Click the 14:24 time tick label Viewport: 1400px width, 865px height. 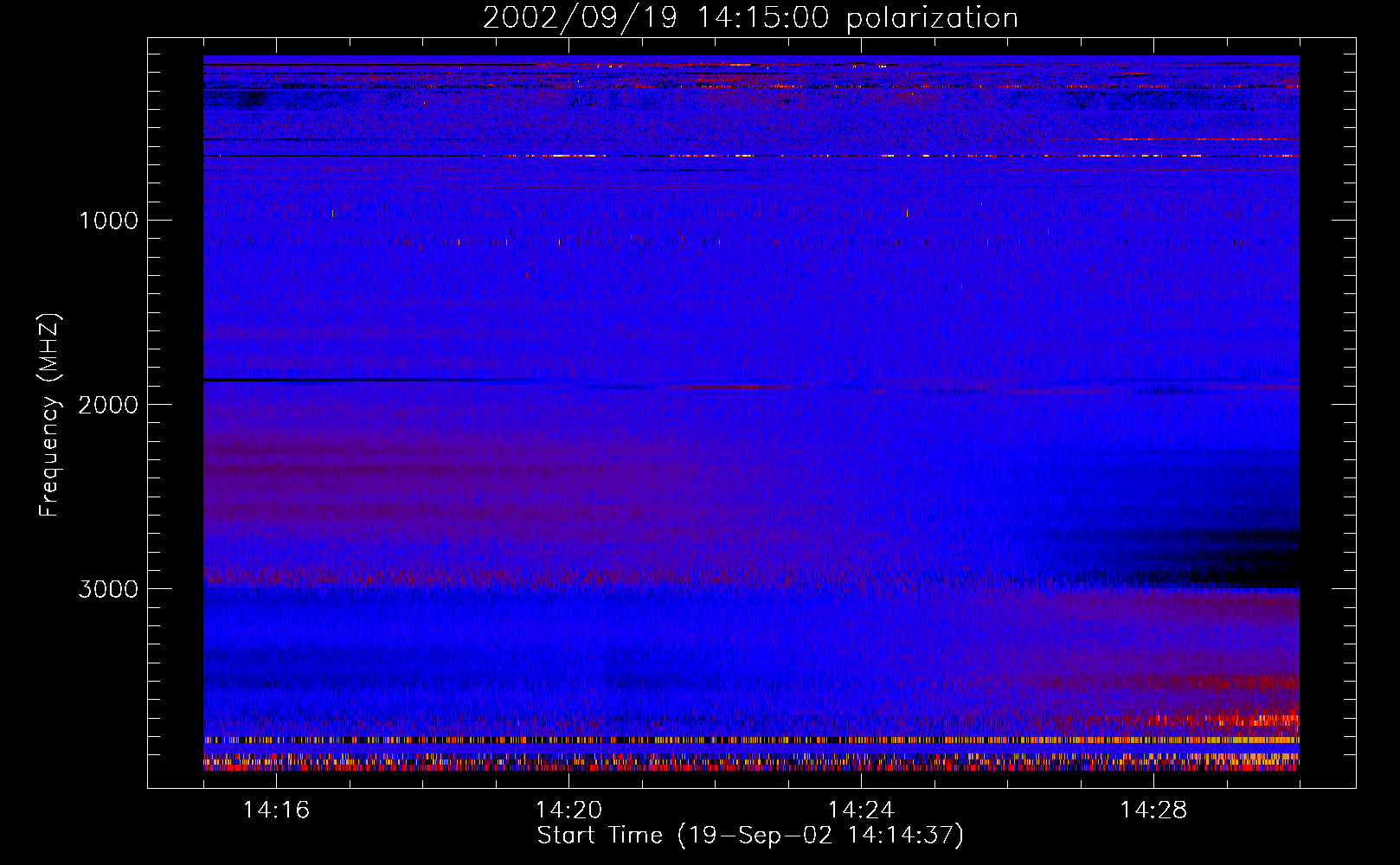861,811
